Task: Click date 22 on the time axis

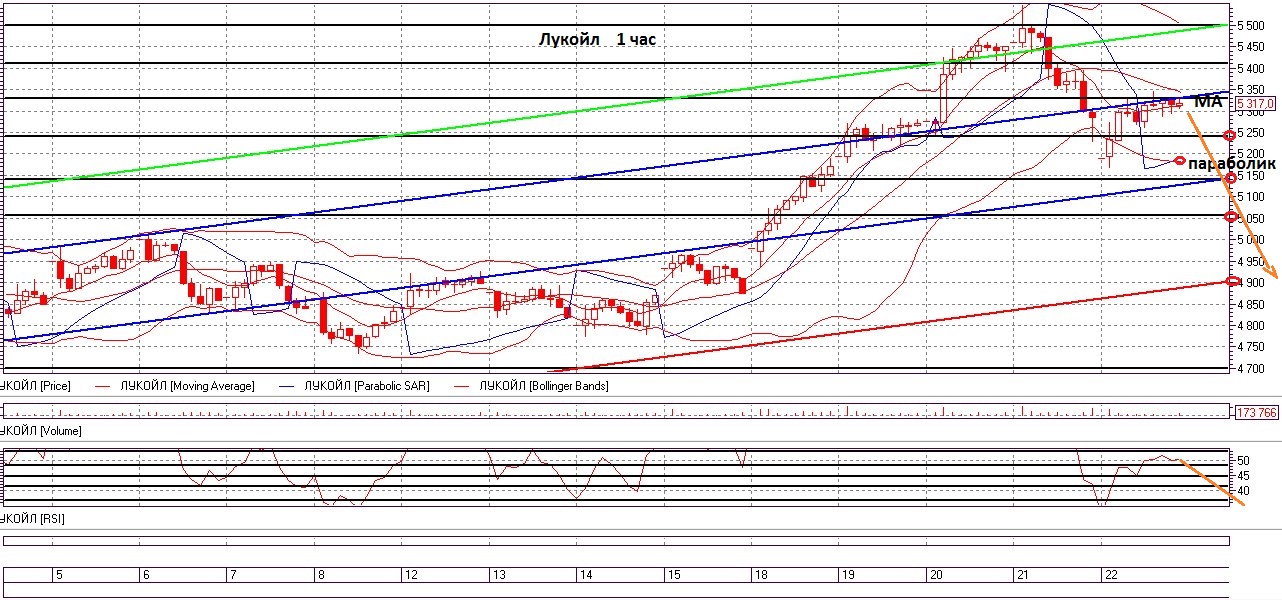Action: pos(1110,575)
